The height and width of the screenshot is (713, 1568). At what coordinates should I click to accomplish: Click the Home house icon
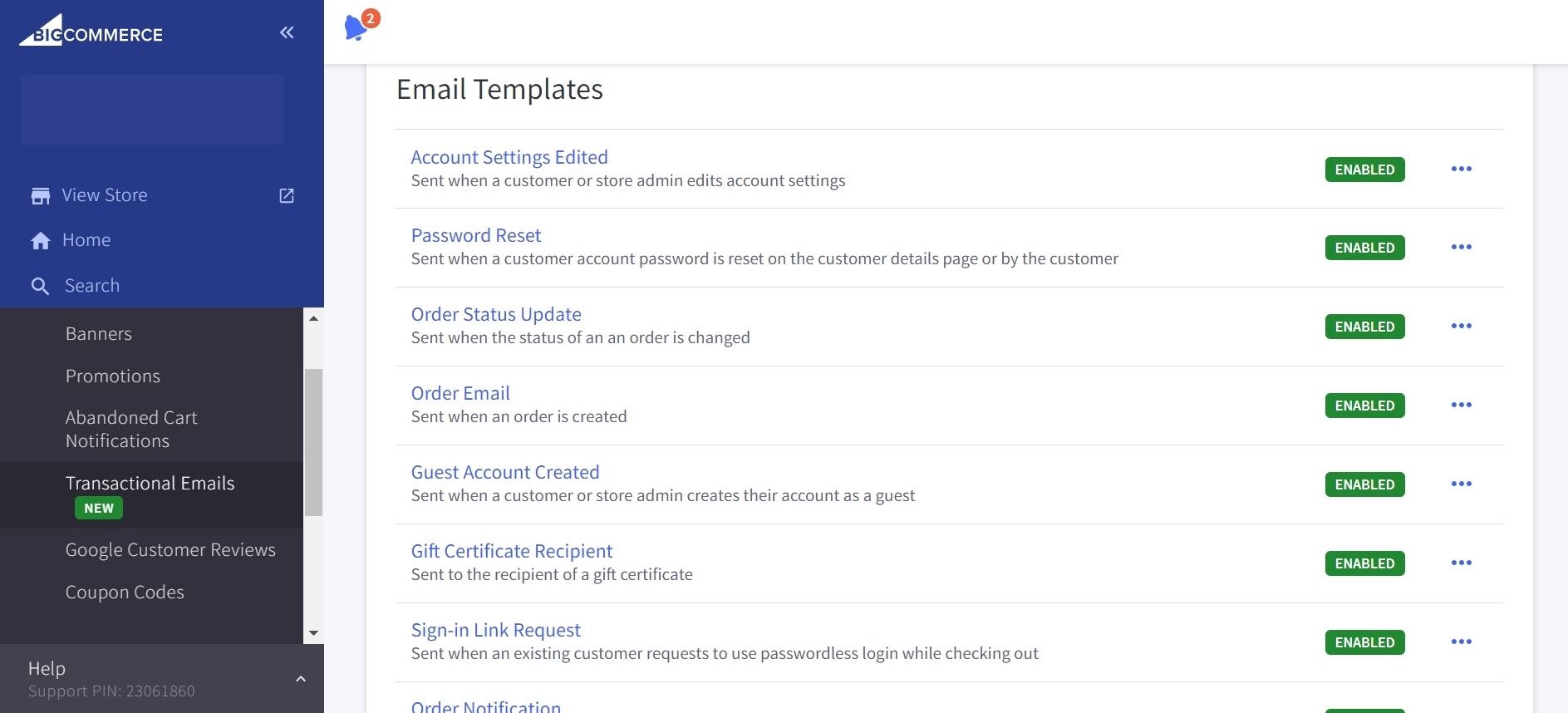[x=40, y=240]
